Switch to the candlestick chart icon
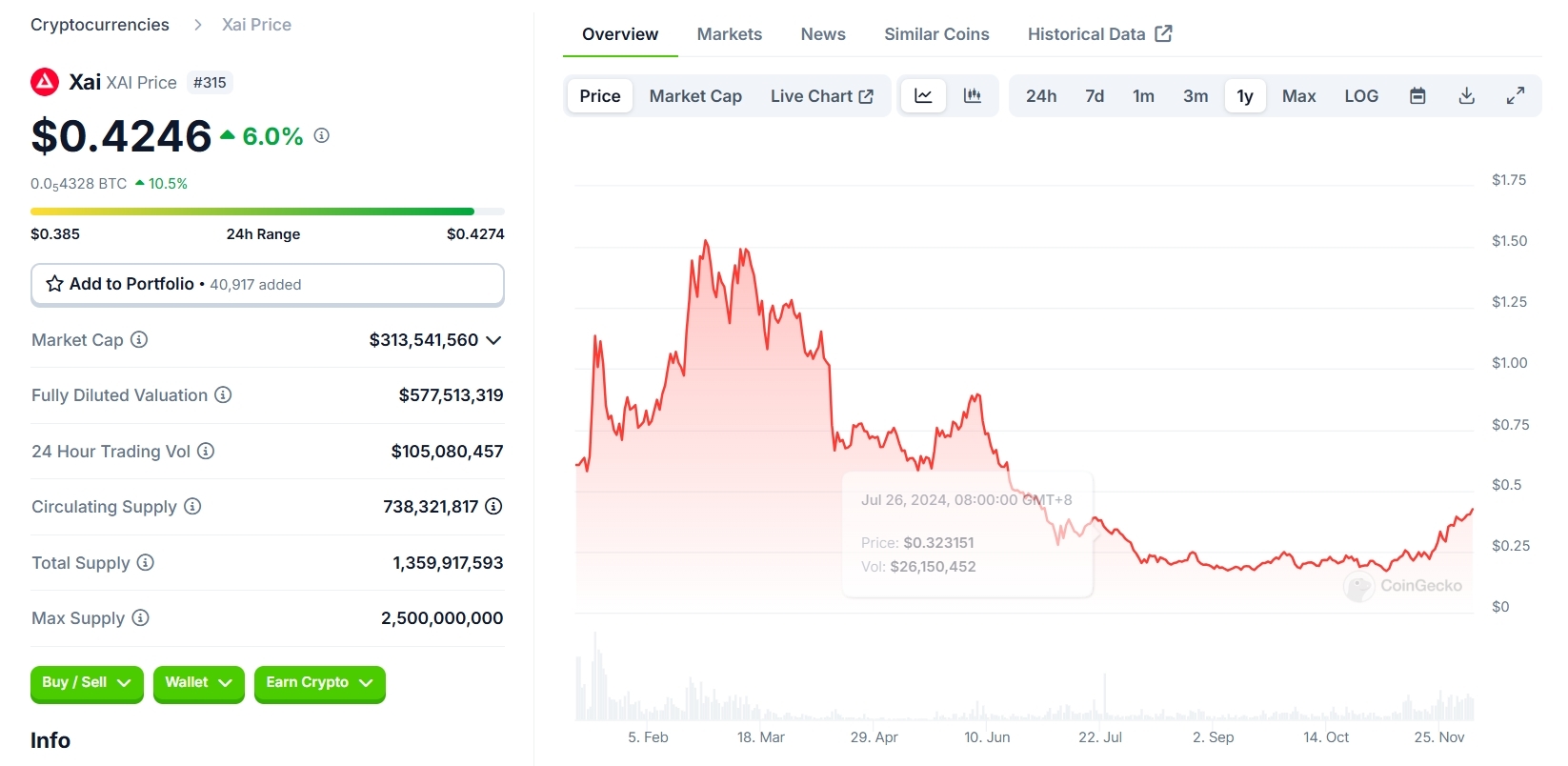 coord(973,96)
